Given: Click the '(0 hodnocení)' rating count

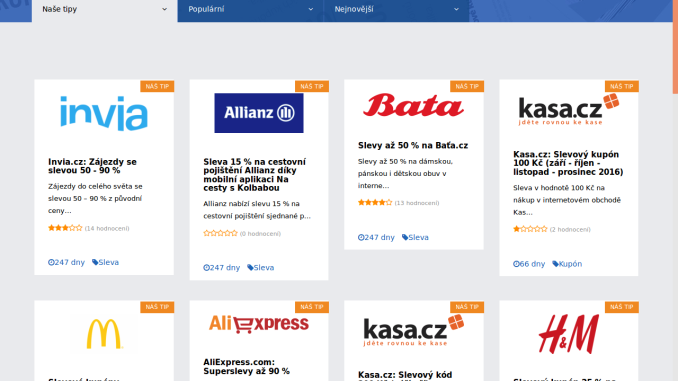Looking at the screenshot, I should (260, 234).
